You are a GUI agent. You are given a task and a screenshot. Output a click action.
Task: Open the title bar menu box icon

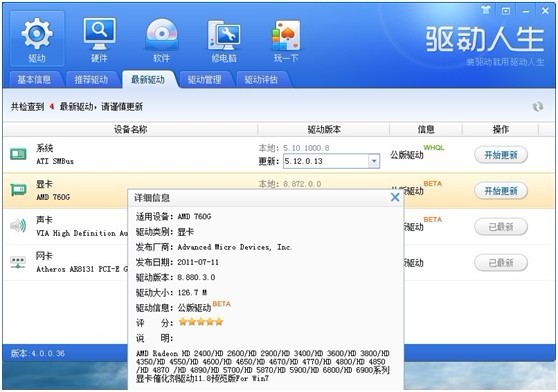pos(506,11)
